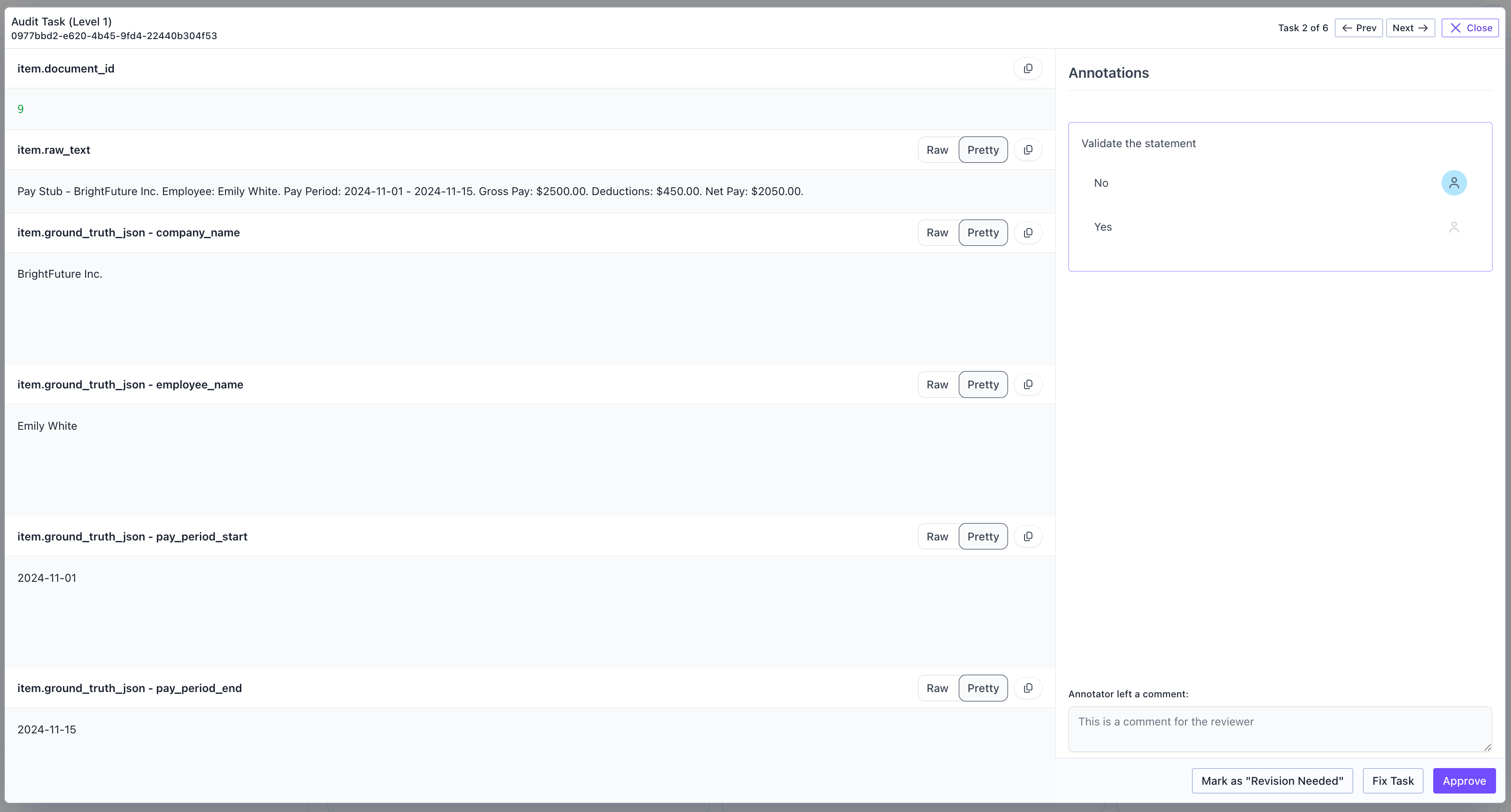Click the highlighted annotator avatar beside No

(1453, 183)
